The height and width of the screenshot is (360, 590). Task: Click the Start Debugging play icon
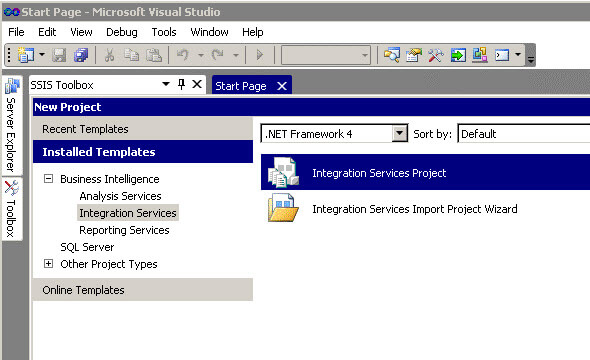tap(260, 55)
